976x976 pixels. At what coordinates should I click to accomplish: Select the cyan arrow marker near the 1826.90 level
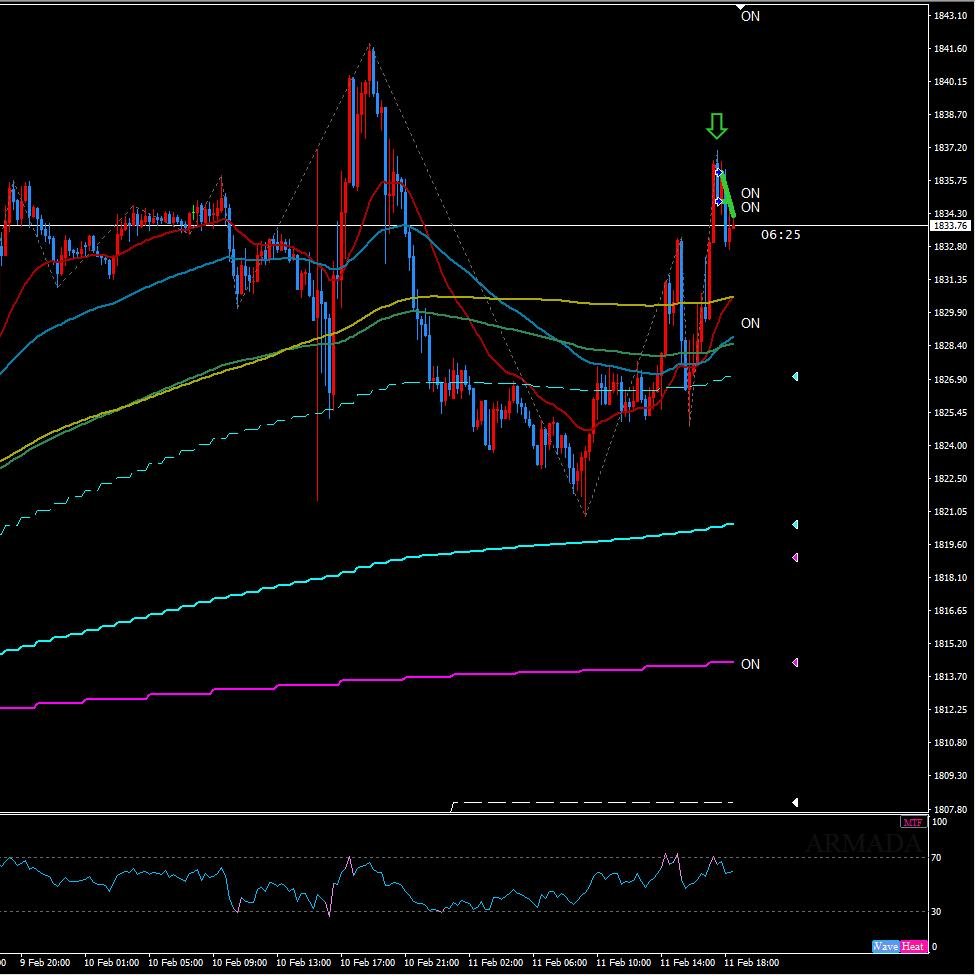795,377
